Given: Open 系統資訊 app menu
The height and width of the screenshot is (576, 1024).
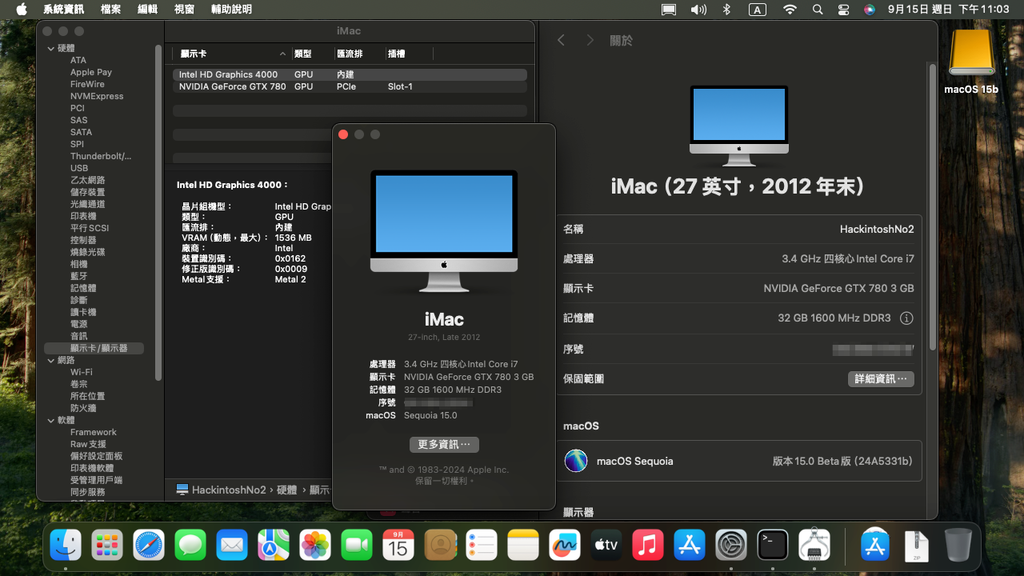Looking at the screenshot, I should (x=63, y=9).
